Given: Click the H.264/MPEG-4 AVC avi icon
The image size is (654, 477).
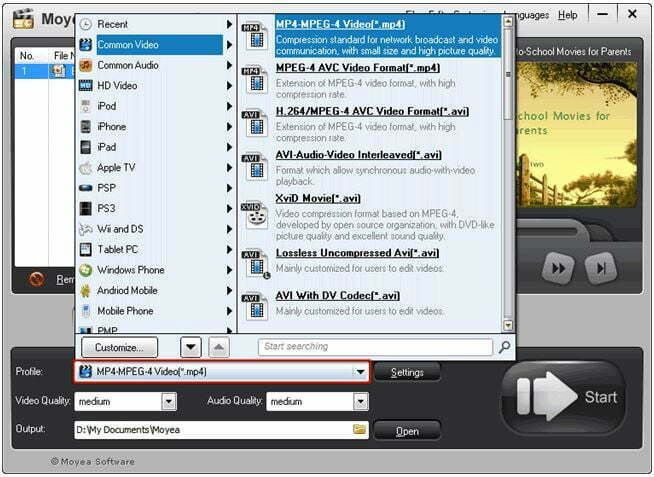Looking at the screenshot, I should pyautogui.click(x=254, y=123).
